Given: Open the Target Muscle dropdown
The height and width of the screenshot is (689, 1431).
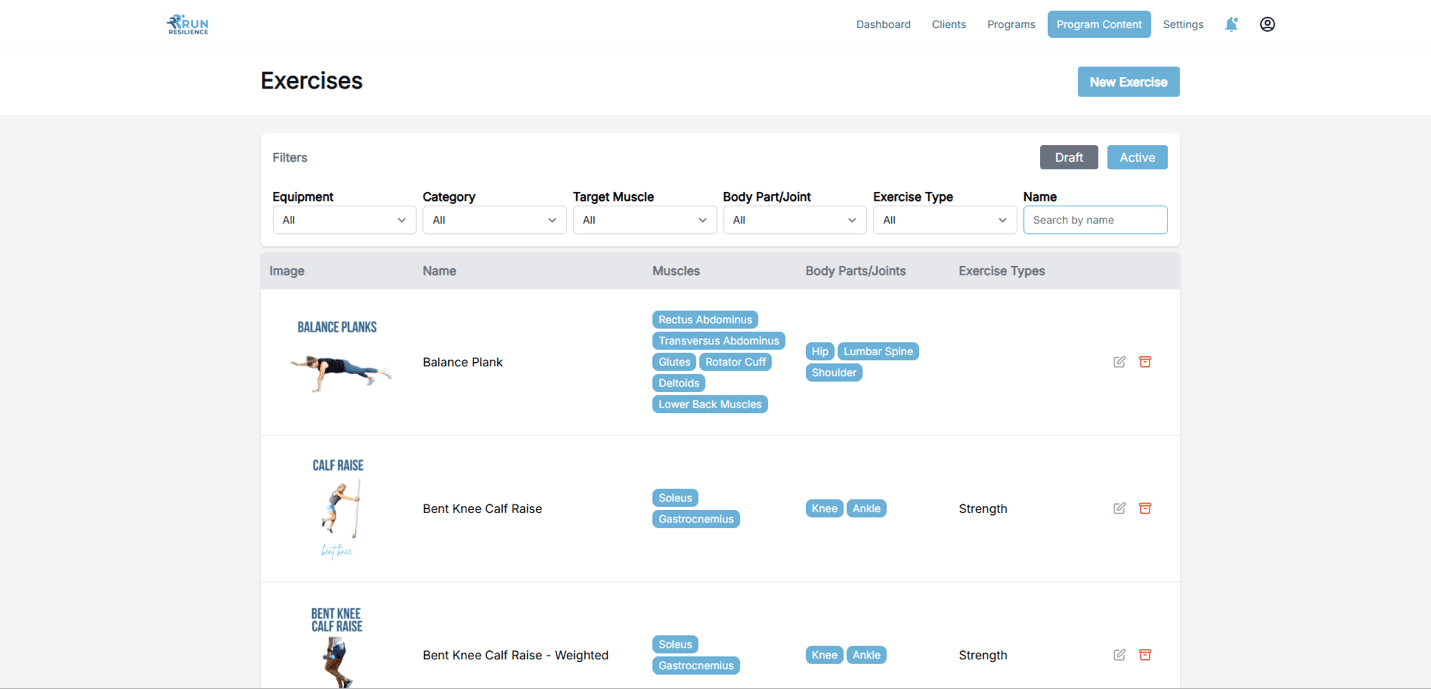Looking at the screenshot, I should click(644, 220).
